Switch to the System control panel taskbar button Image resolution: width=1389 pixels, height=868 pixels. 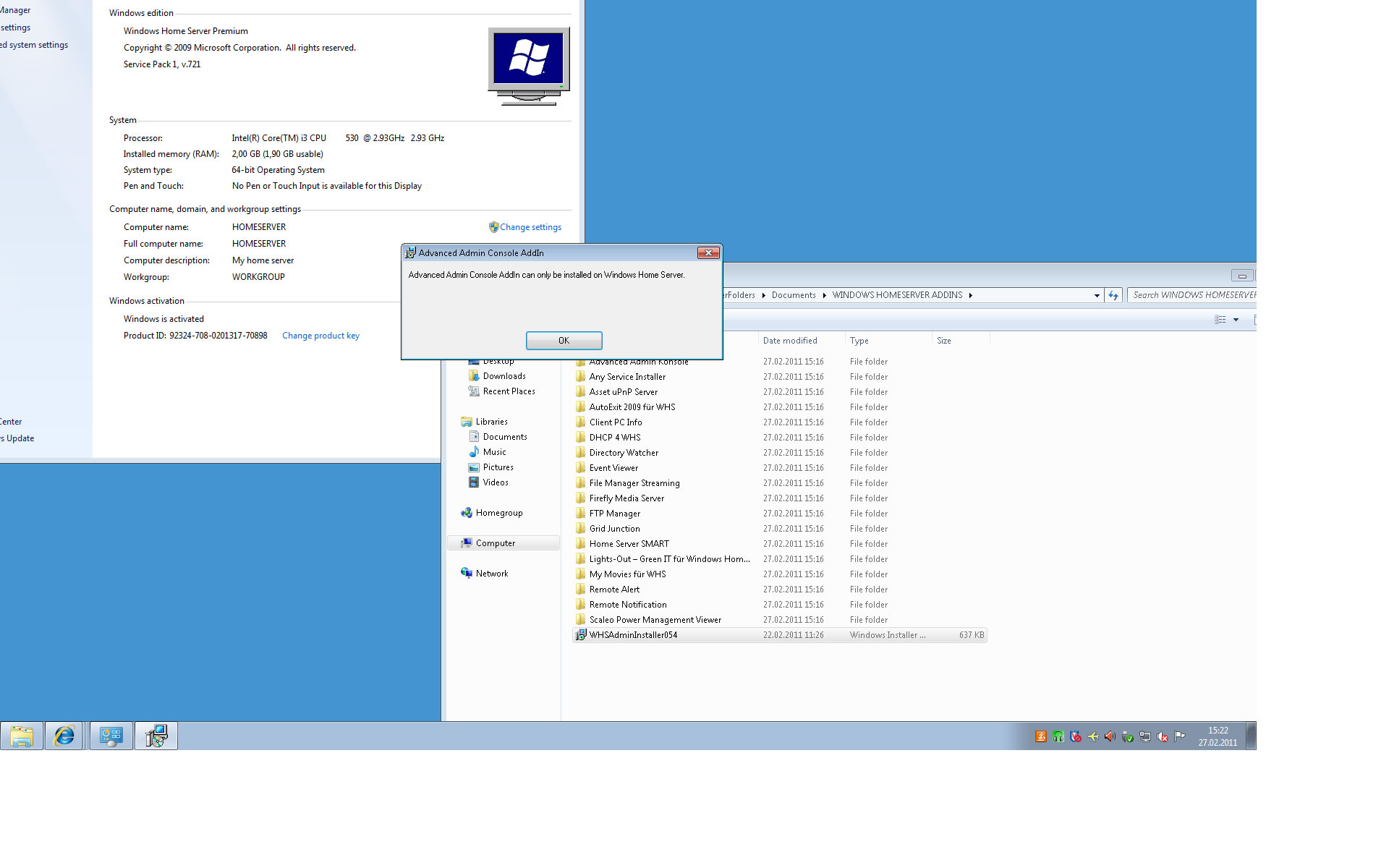(x=111, y=736)
